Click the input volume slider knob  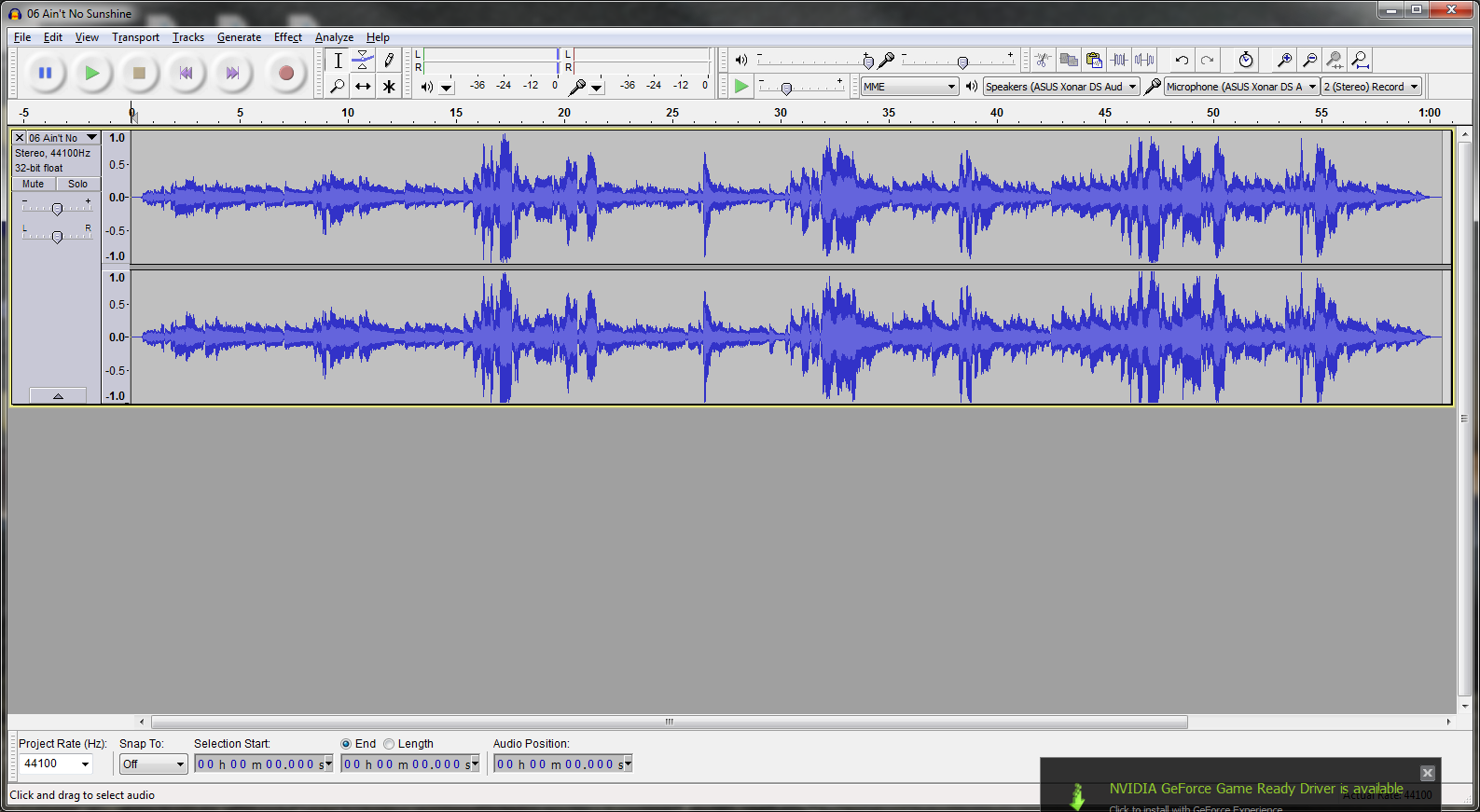click(x=962, y=62)
